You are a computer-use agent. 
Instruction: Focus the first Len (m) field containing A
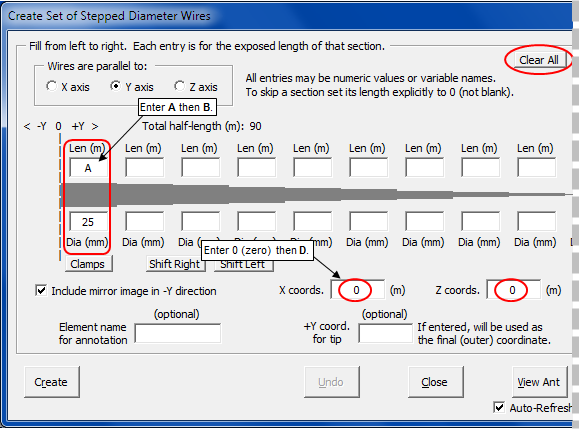pos(88,168)
